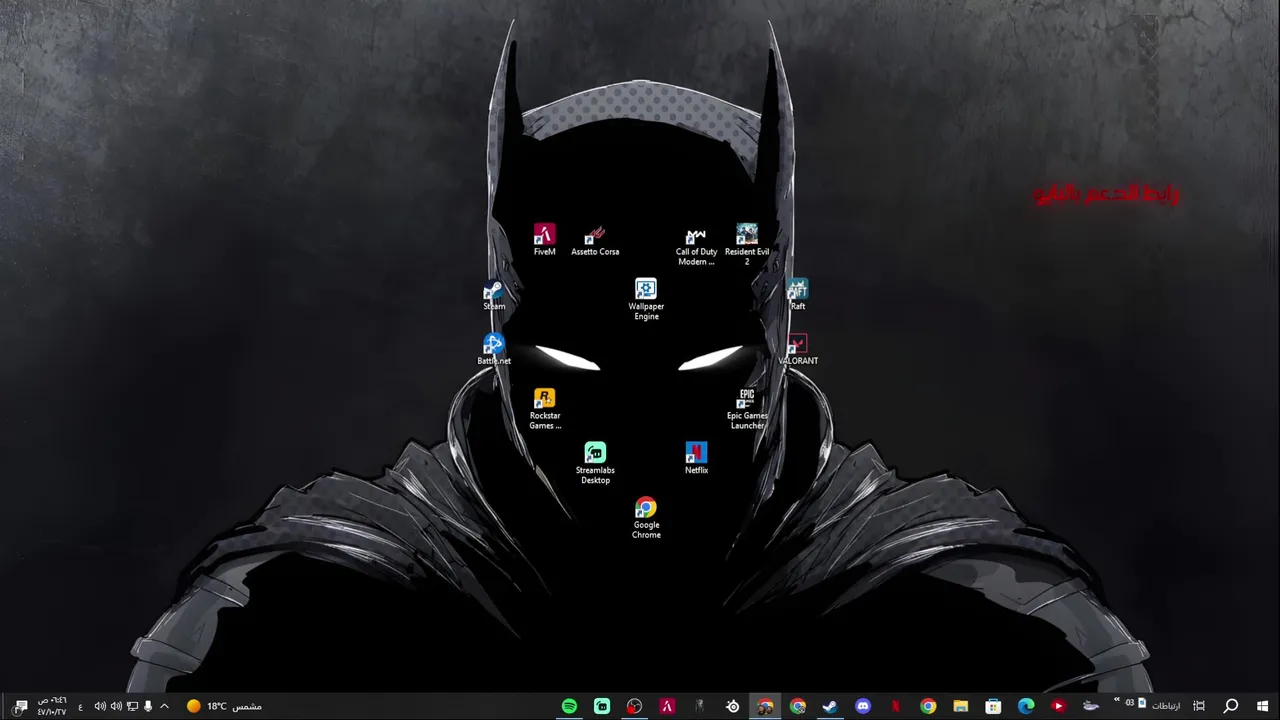Open the ship icon app in taskbar
Viewport: 1280px width, 720px height.
tap(1091, 706)
